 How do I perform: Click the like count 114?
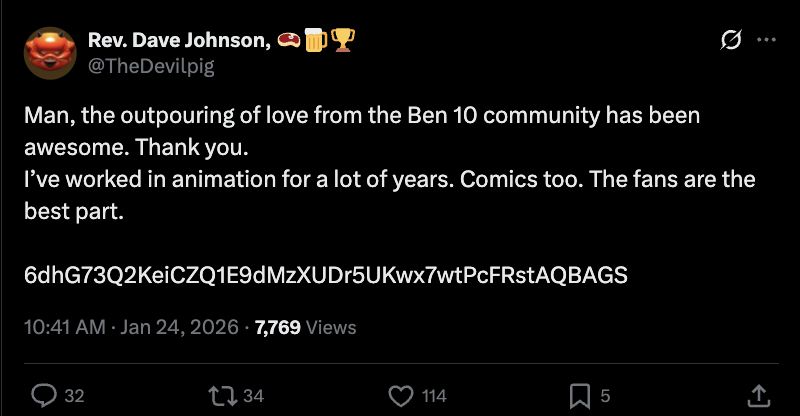433,396
